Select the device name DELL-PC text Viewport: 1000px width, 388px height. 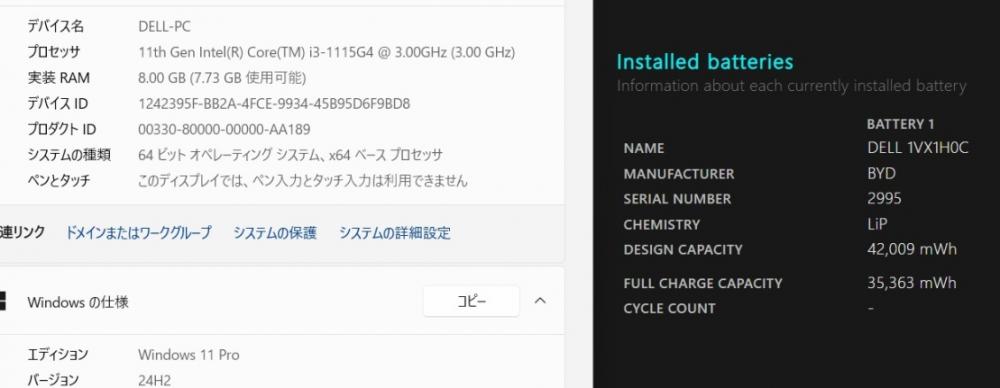point(165,27)
